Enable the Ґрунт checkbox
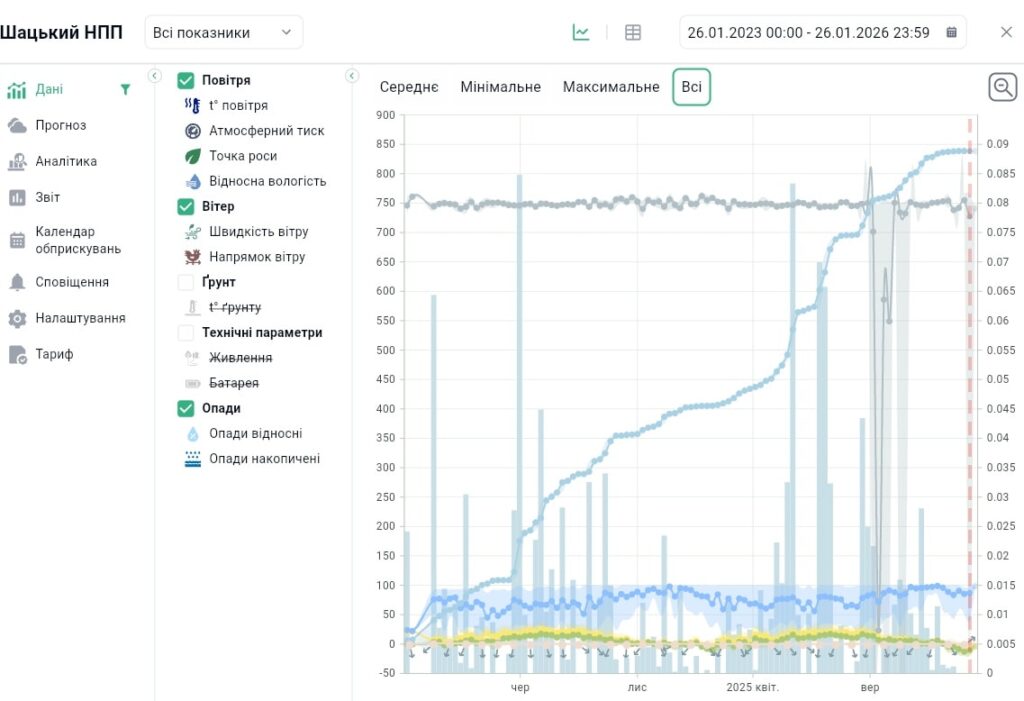1024x701 pixels. tap(186, 283)
